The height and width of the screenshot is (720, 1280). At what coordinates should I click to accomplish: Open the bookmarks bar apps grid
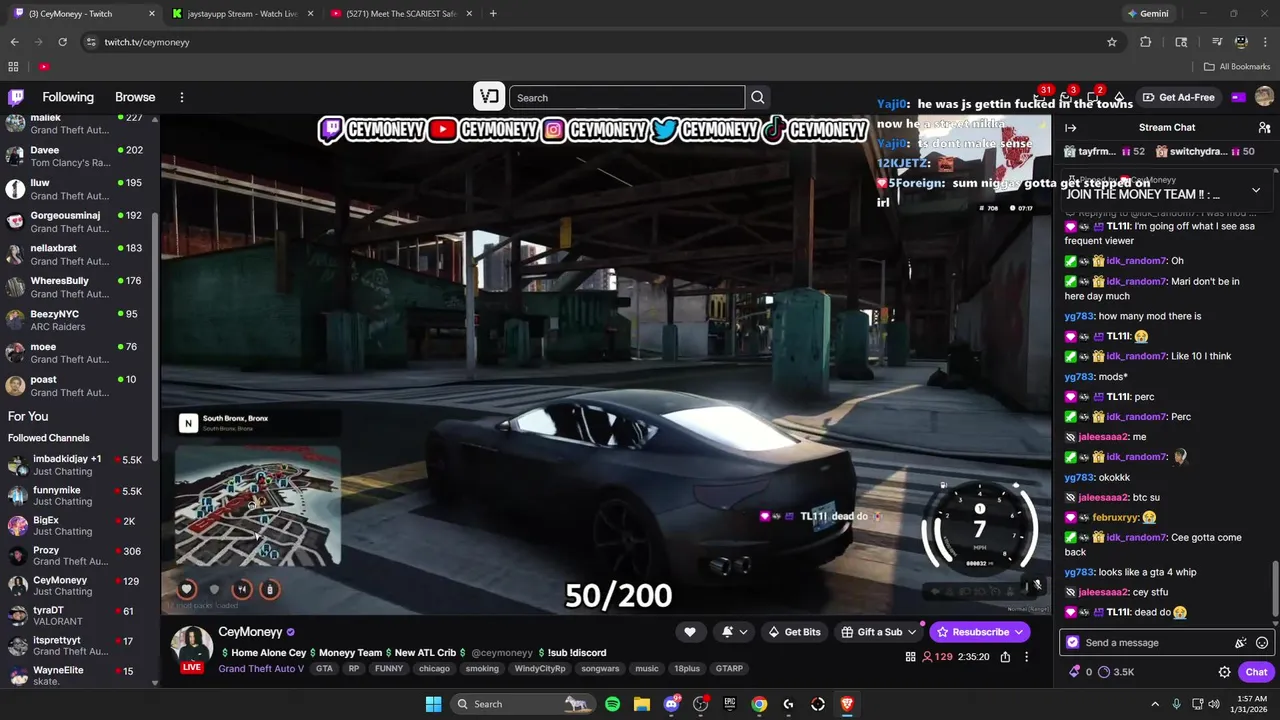pyautogui.click(x=13, y=67)
